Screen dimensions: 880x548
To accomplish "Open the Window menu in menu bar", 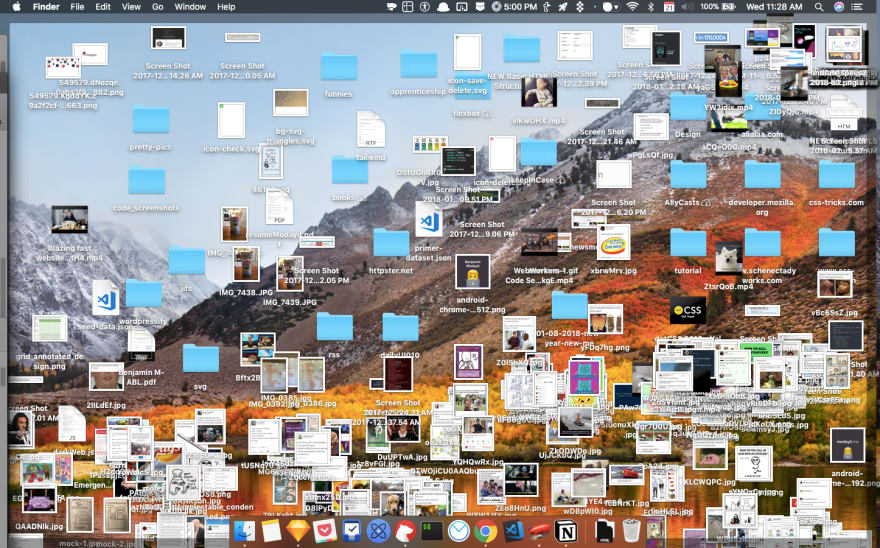I will pos(190,7).
